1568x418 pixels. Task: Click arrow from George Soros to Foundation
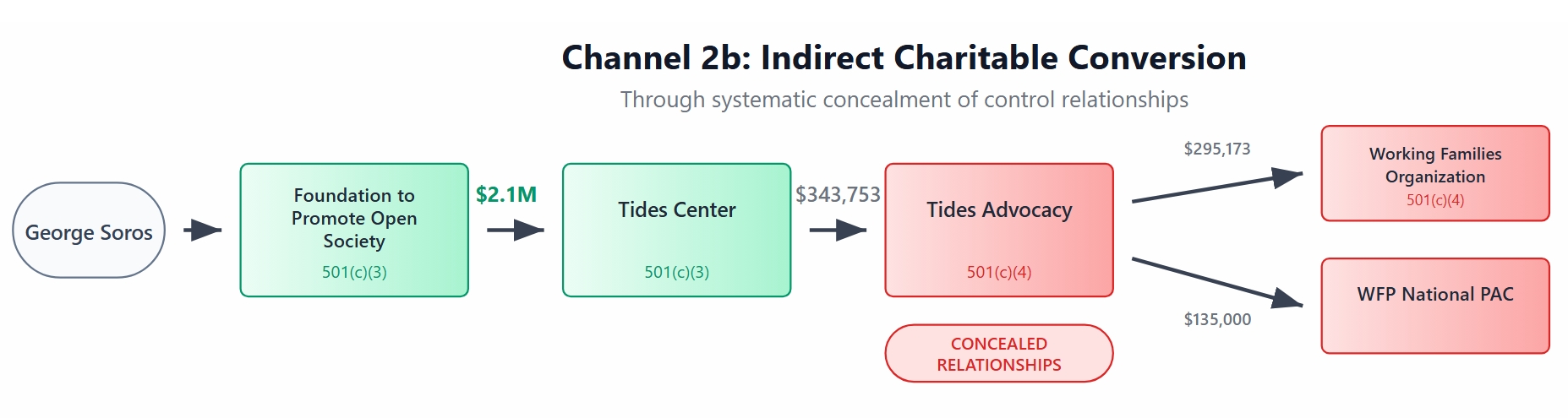203,230
